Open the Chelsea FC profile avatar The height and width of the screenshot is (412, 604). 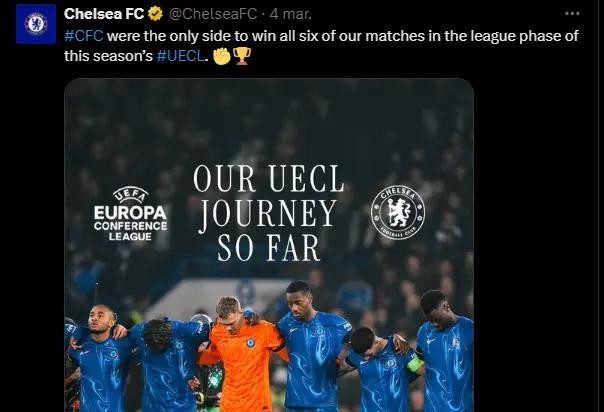[36, 24]
